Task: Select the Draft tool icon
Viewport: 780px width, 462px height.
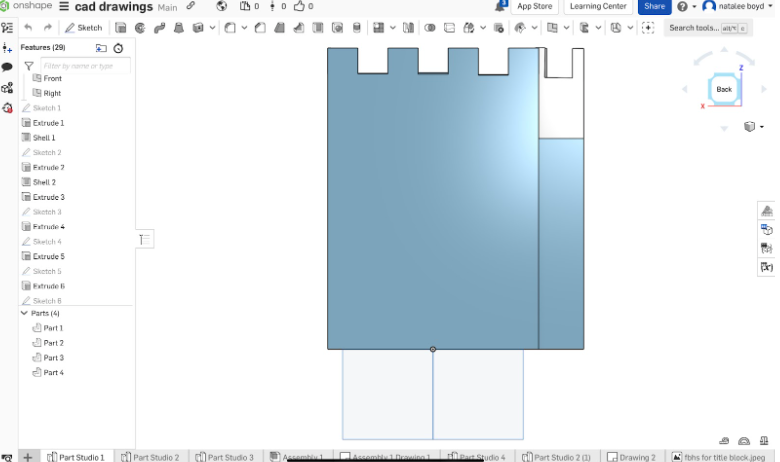Action: click(279, 28)
